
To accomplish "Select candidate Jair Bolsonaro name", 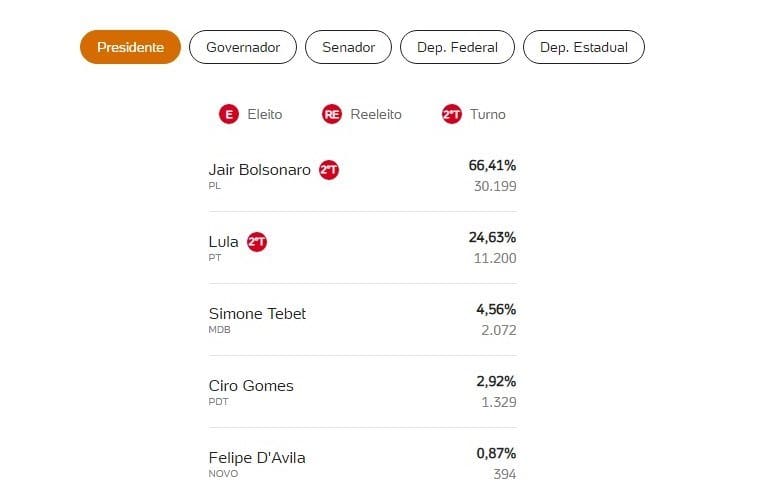I will (x=259, y=170).
